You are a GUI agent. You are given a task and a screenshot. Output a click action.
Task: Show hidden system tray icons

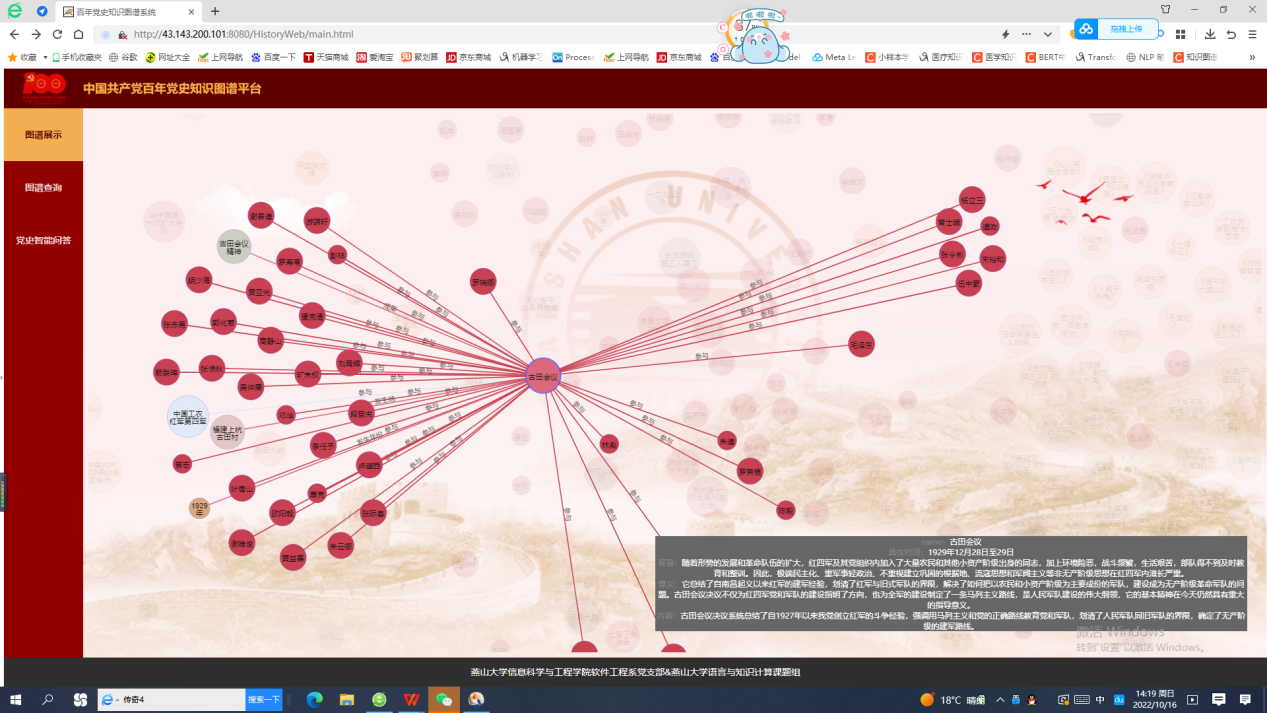pos(999,700)
